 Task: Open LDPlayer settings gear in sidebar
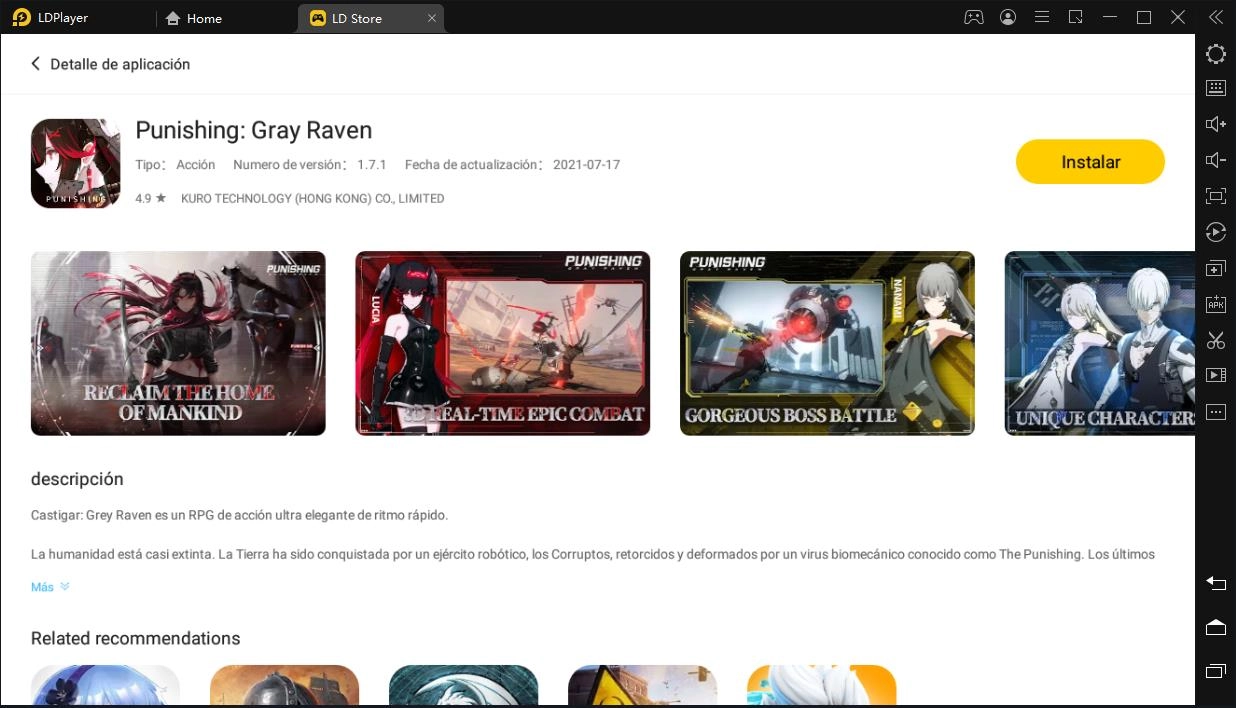[x=1215, y=54]
